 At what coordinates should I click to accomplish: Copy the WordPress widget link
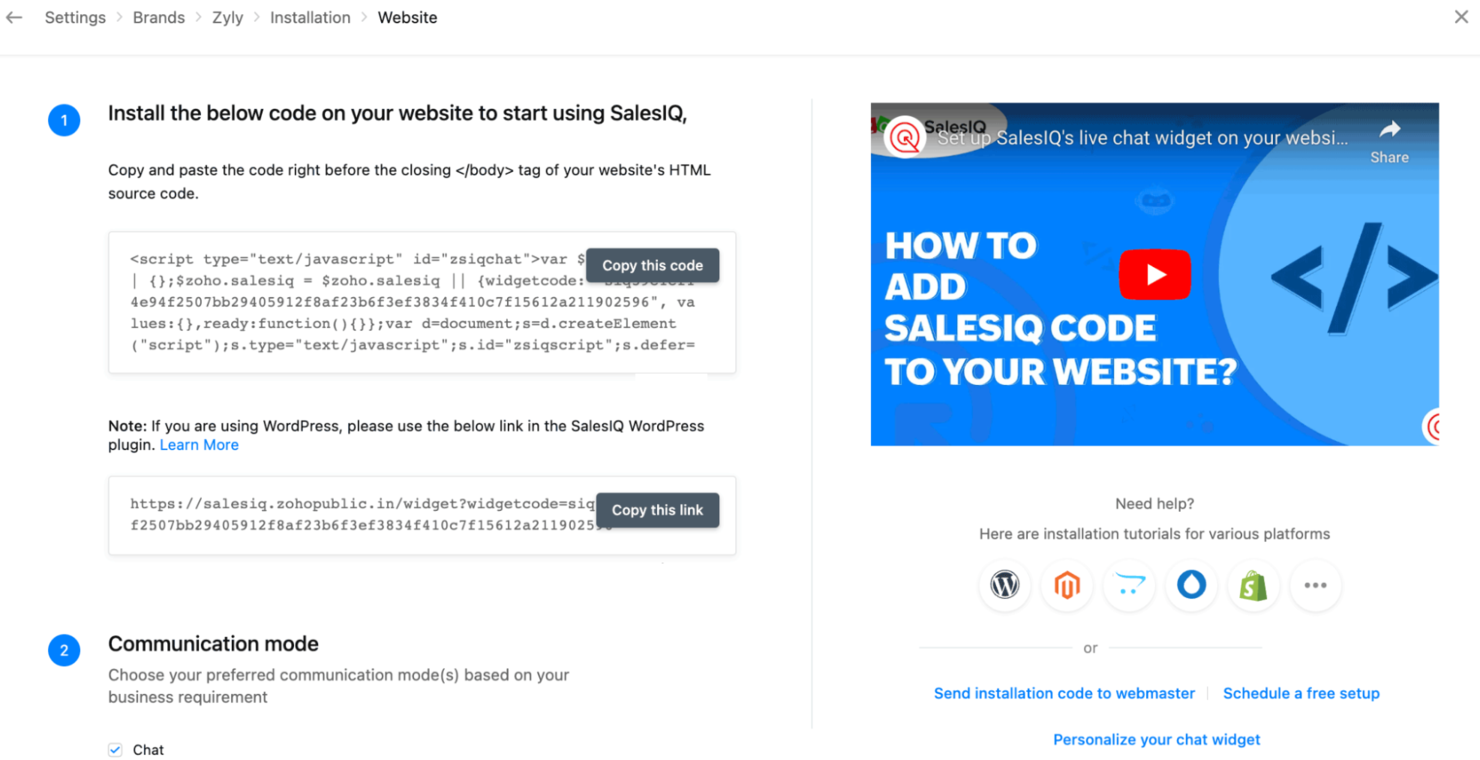pos(657,510)
